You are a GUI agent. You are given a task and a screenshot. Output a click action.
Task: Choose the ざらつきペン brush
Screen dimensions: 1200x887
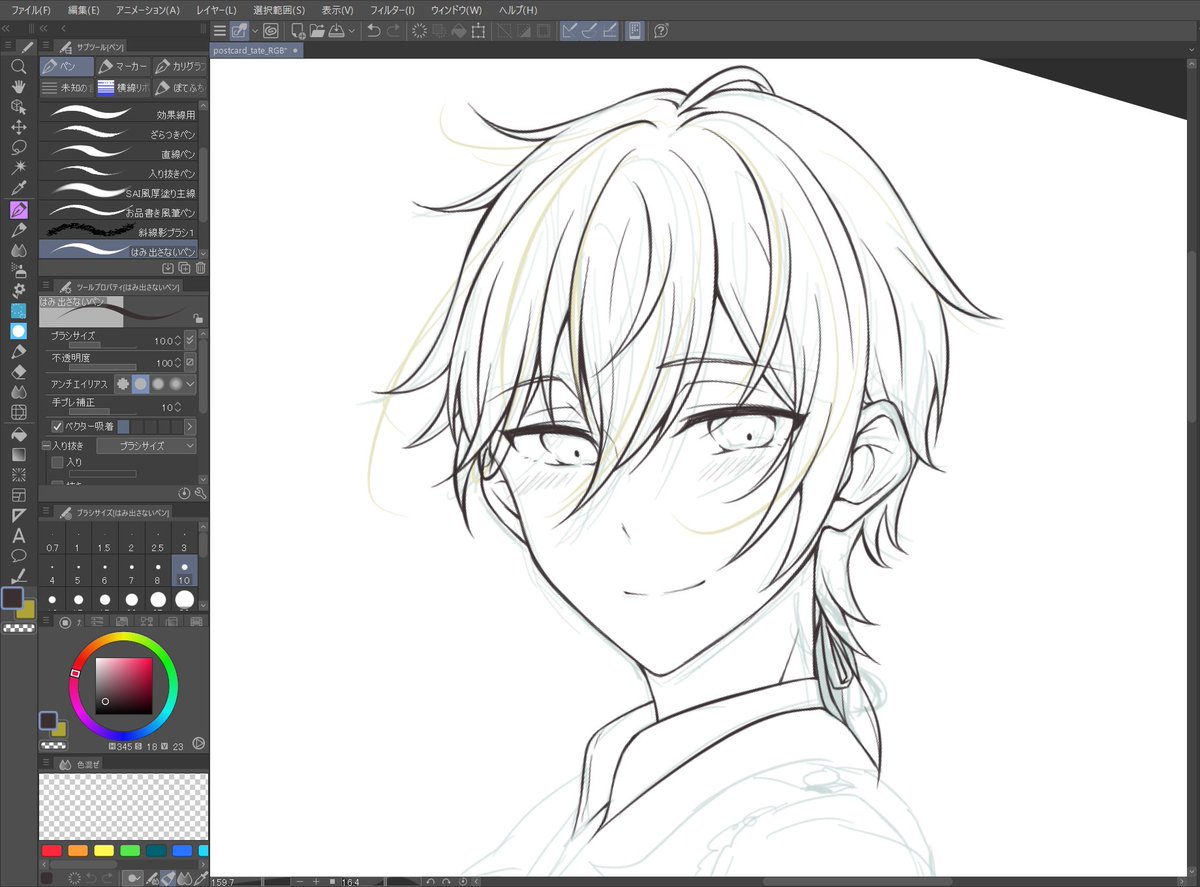click(x=120, y=134)
